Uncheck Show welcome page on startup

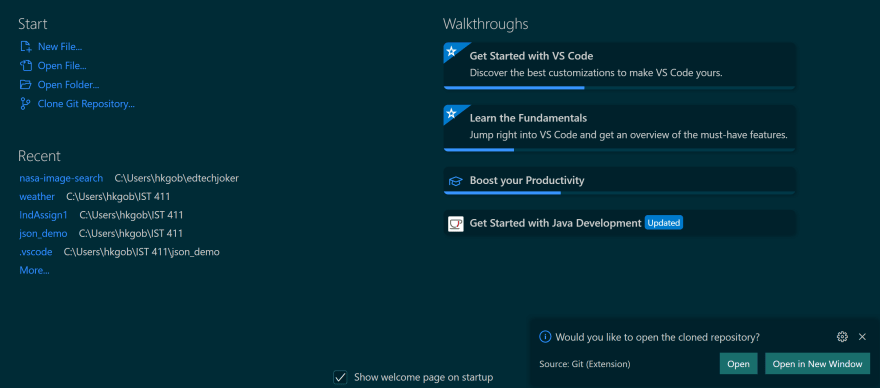[340, 377]
